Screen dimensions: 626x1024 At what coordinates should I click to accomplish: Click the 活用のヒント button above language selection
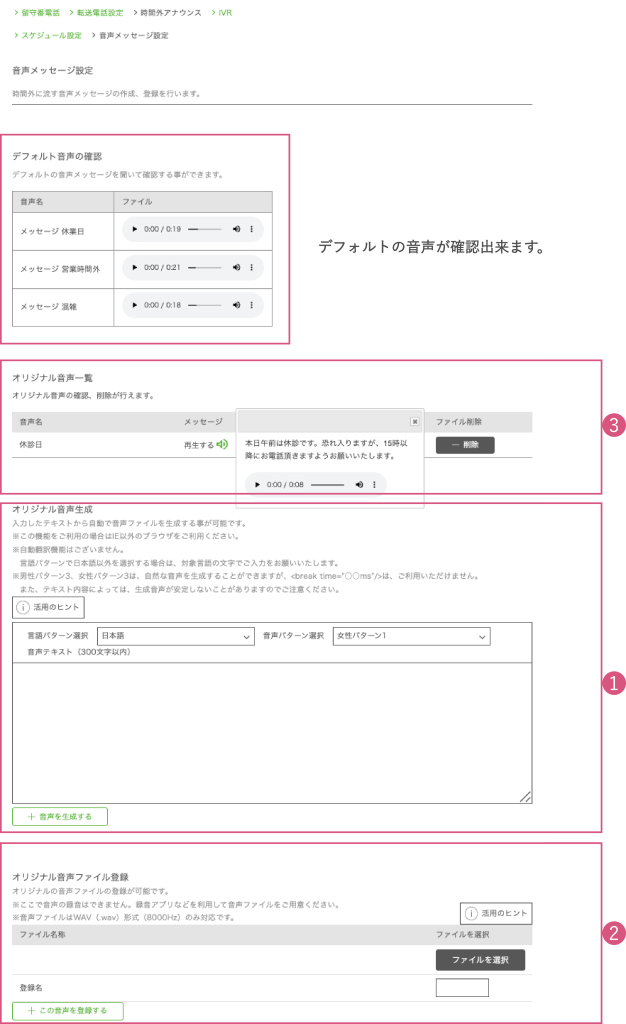tap(48, 607)
